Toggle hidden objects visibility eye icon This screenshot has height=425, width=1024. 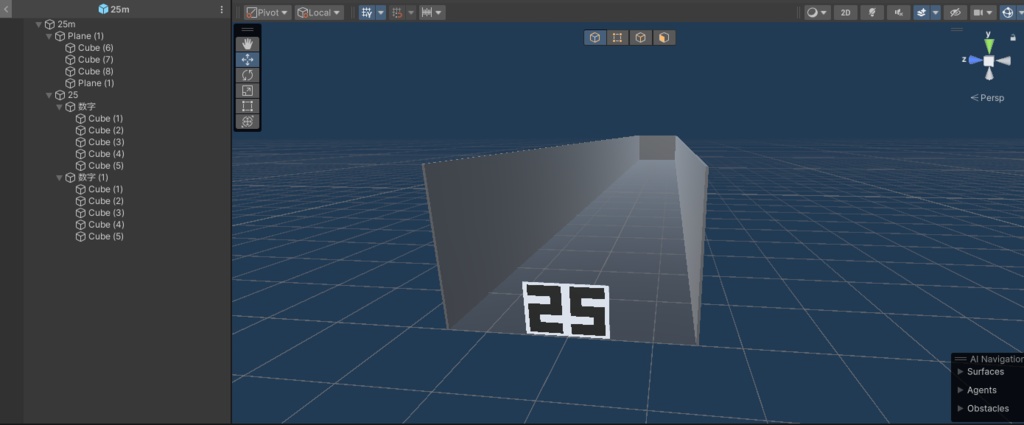point(955,12)
